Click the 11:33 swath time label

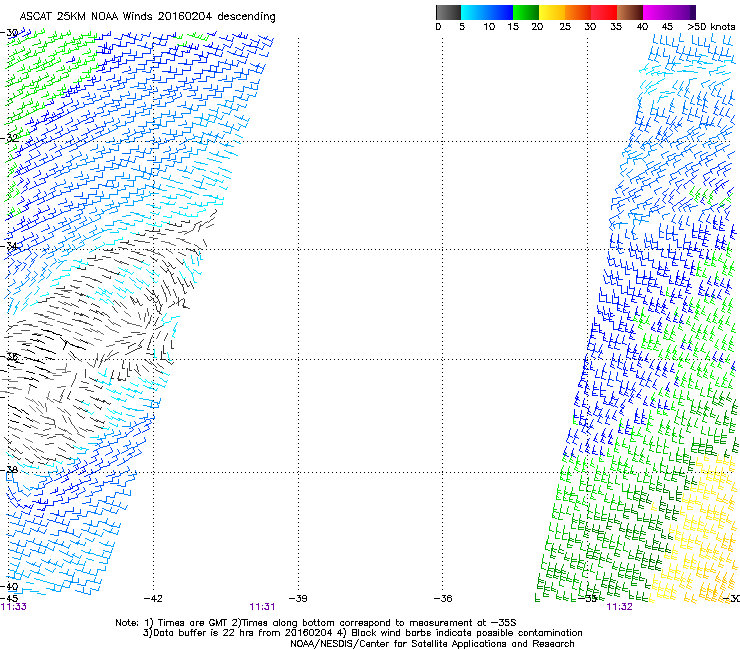click(x=14, y=607)
